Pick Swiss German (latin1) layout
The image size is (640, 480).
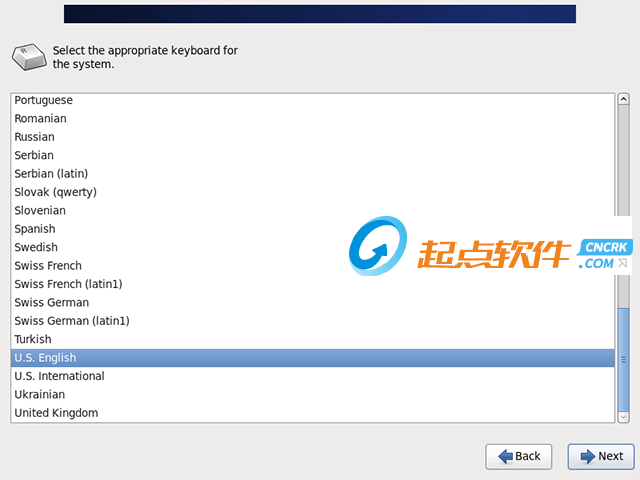(313, 321)
